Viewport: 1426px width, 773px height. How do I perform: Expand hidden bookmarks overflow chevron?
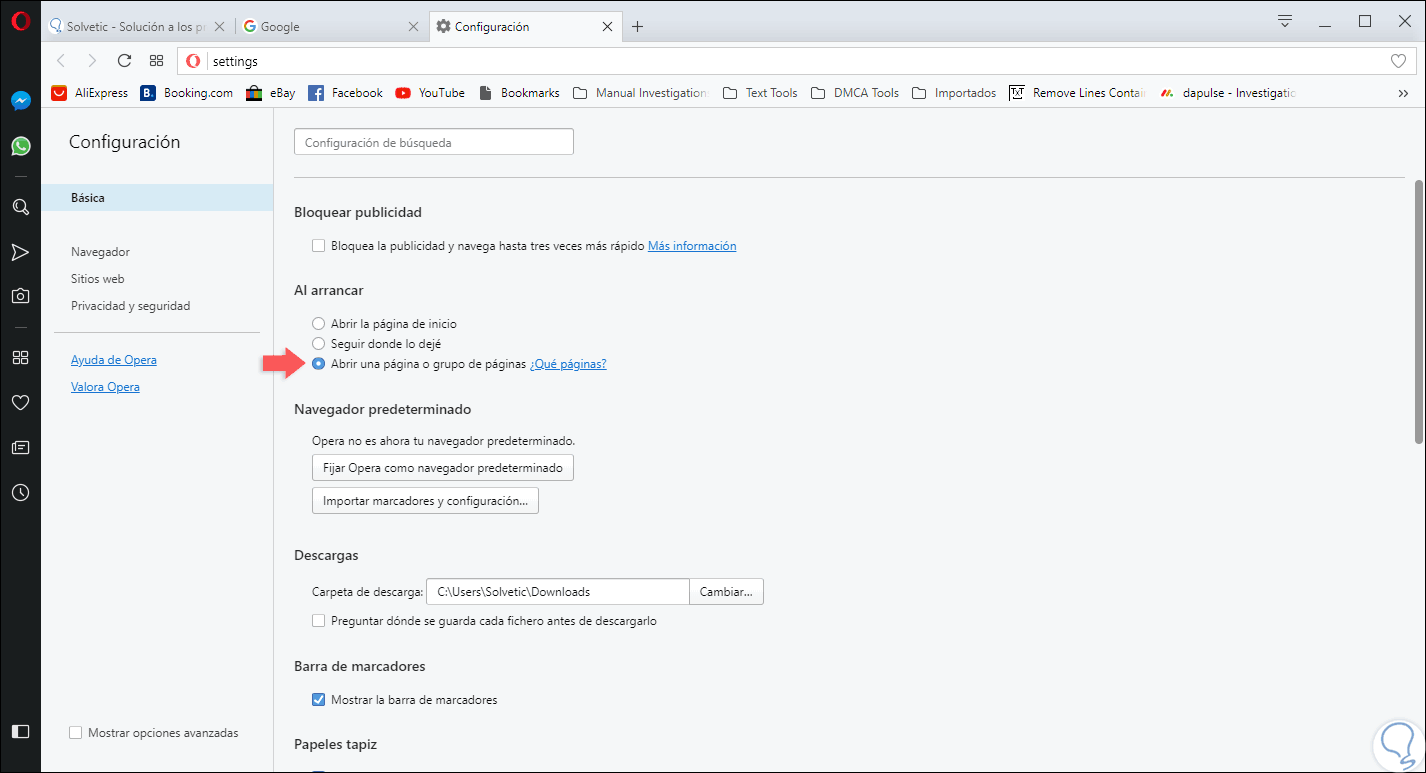[1403, 93]
